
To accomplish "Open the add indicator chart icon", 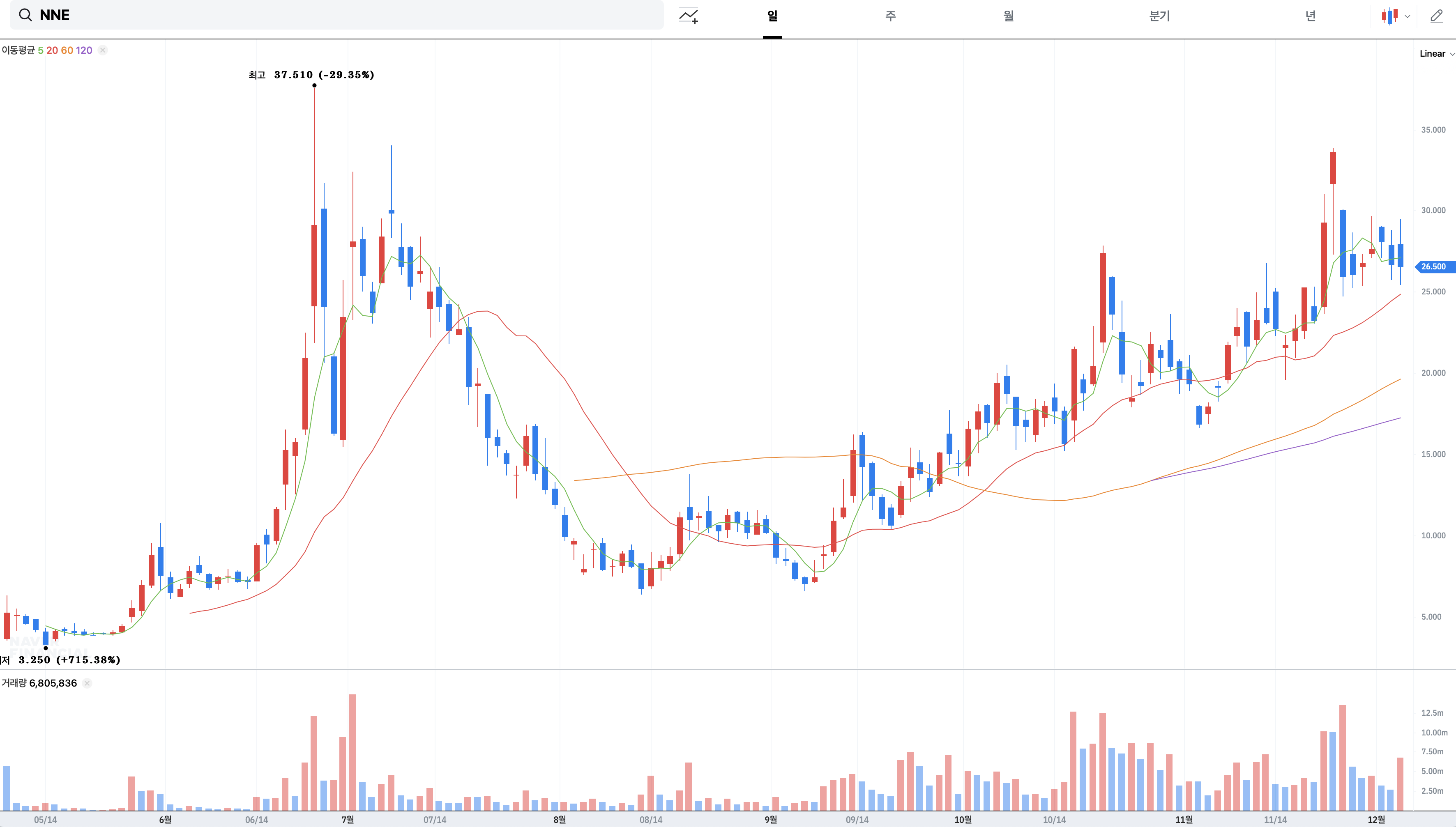I will [688, 16].
